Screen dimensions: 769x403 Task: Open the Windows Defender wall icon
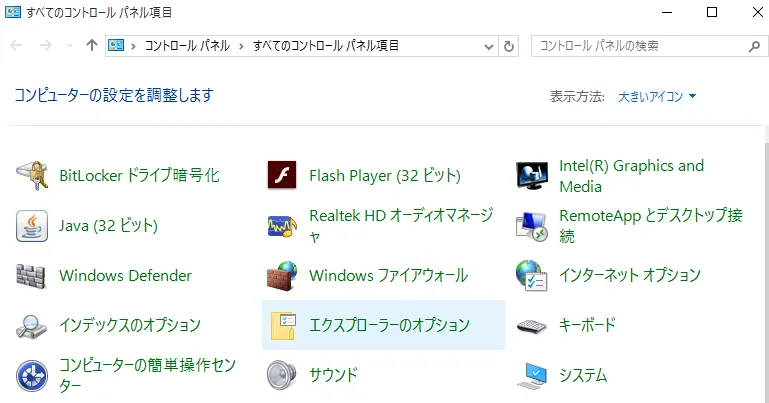click(31, 276)
